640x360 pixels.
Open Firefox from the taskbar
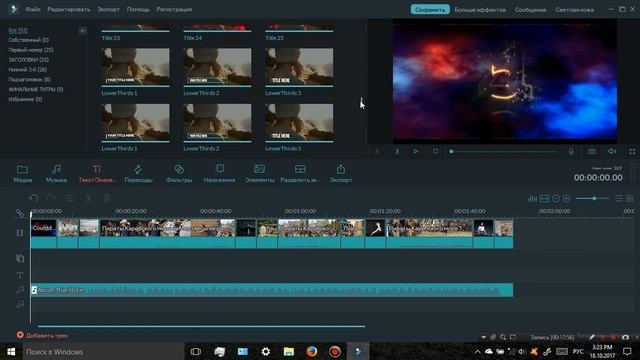coord(312,351)
